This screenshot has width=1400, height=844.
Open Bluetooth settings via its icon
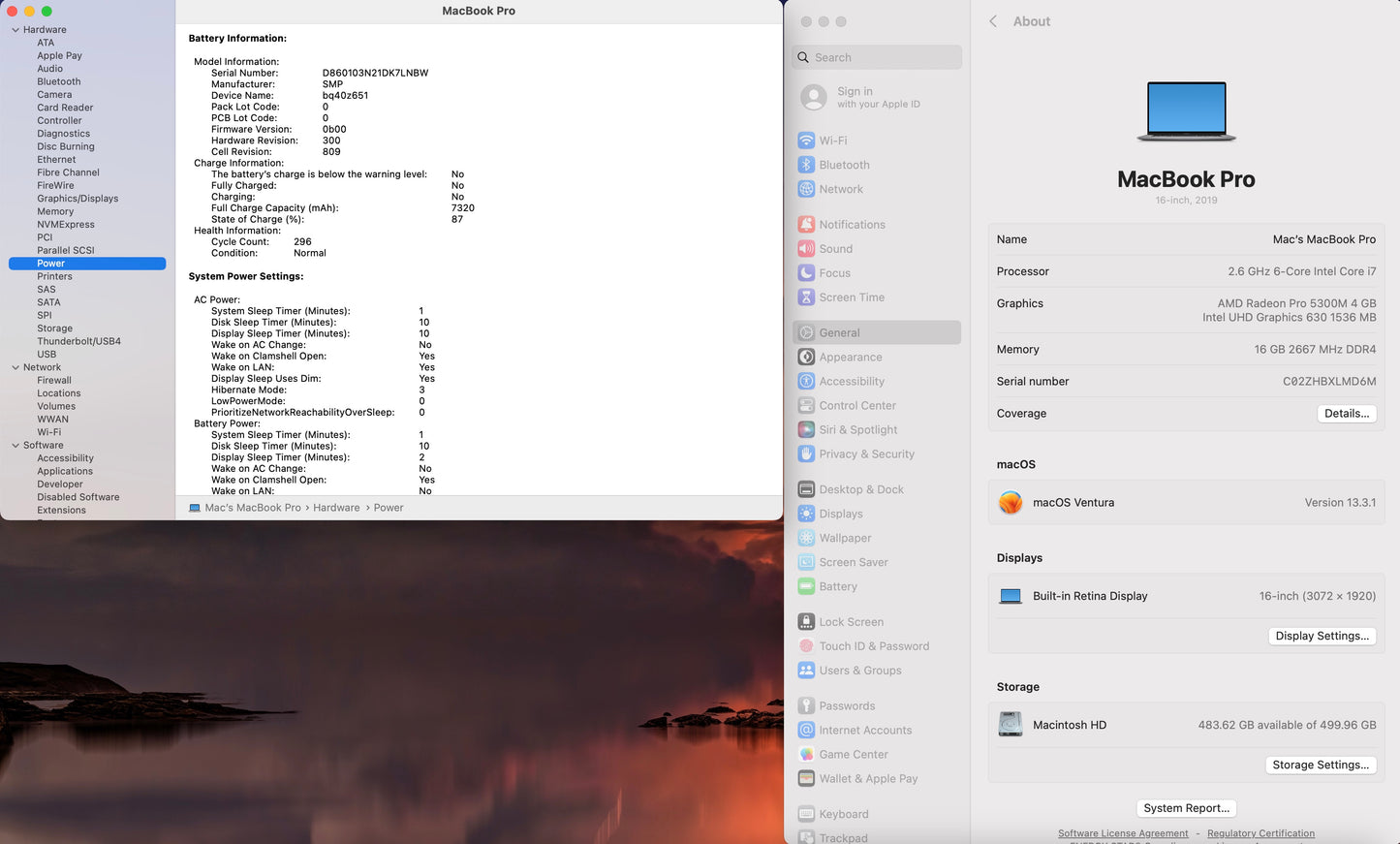pos(806,165)
